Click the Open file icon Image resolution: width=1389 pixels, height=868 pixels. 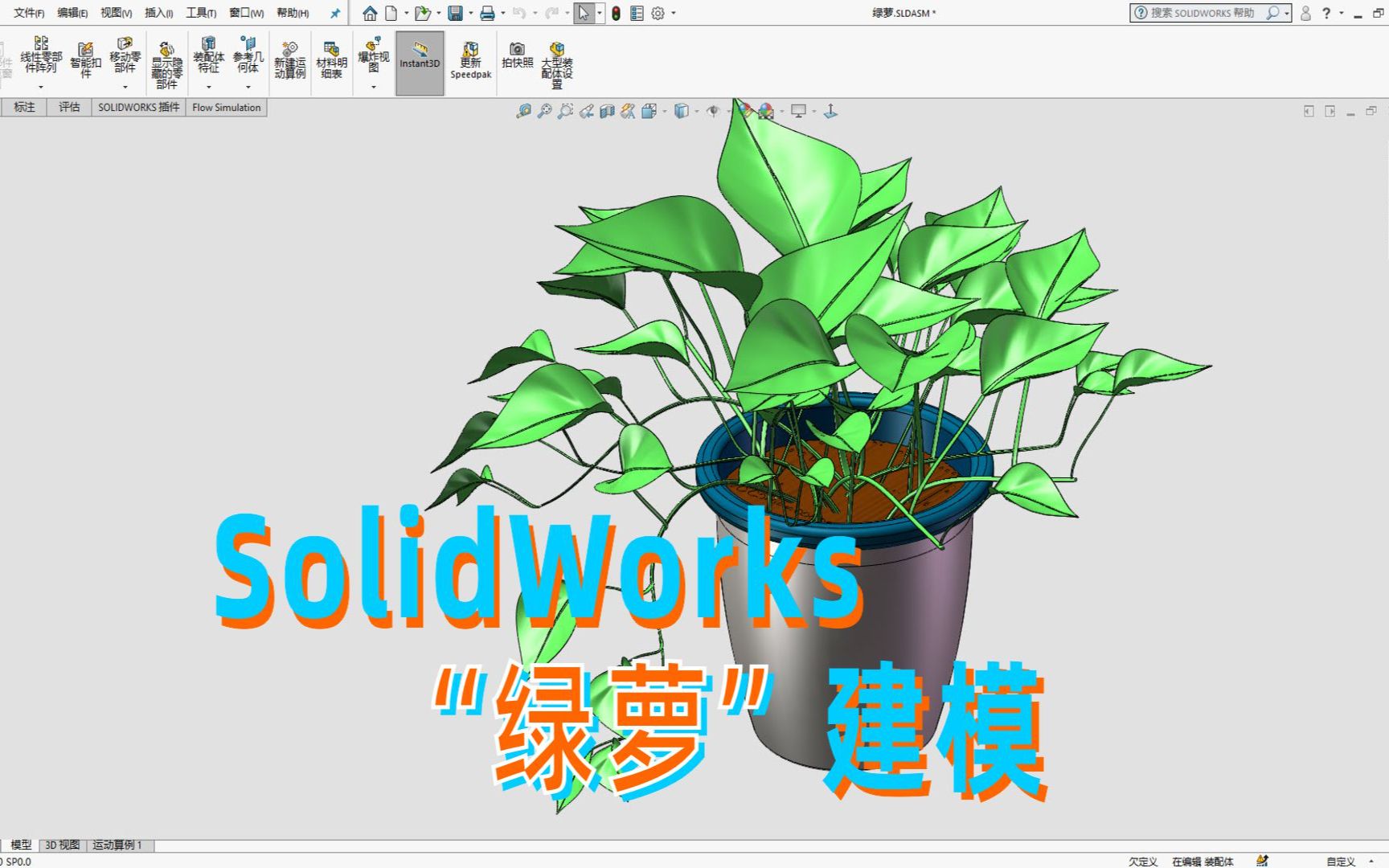click(x=422, y=13)
